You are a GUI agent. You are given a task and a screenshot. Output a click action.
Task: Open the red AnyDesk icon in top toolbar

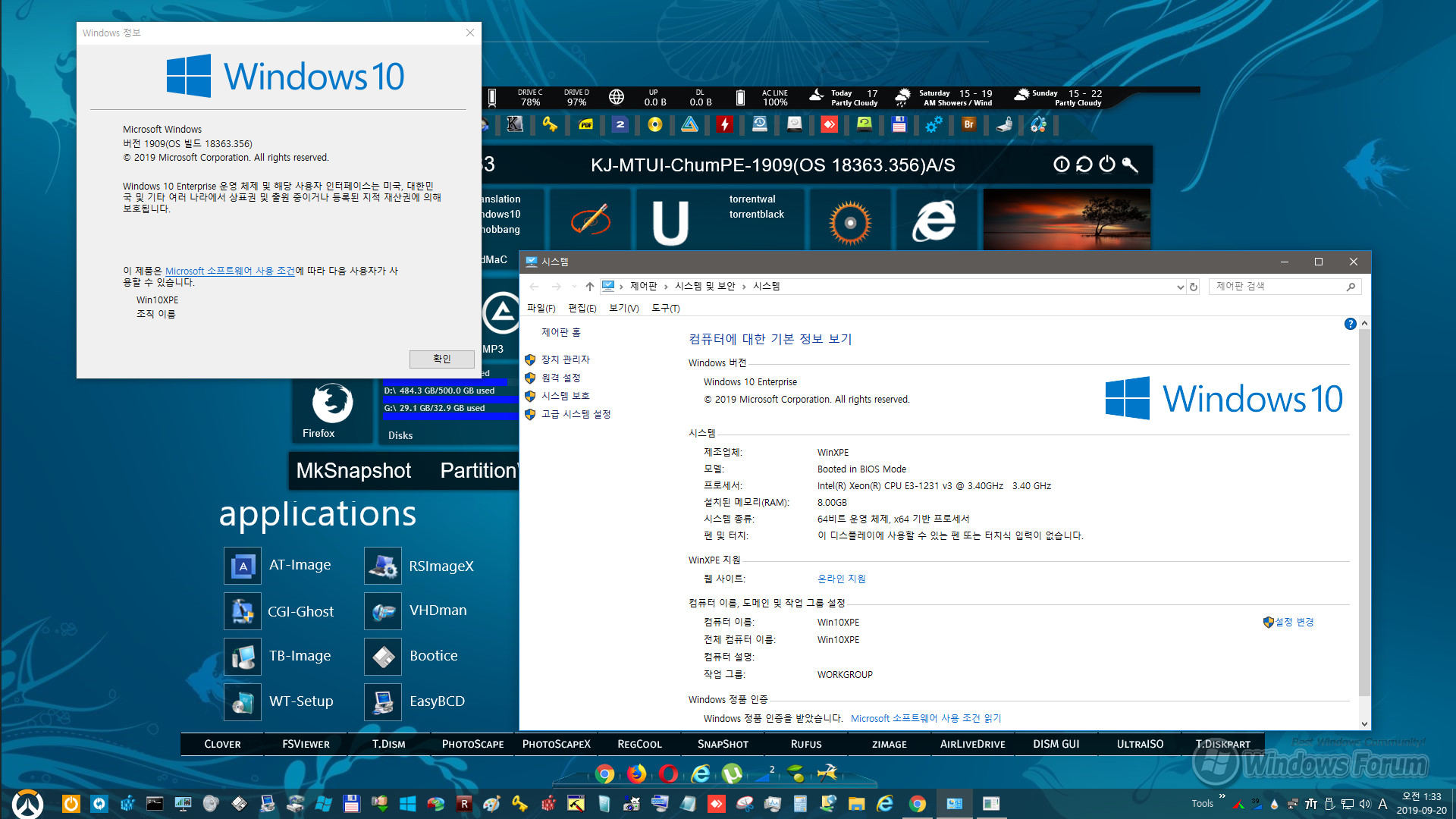pyautogui.click(x=830, y=124)
